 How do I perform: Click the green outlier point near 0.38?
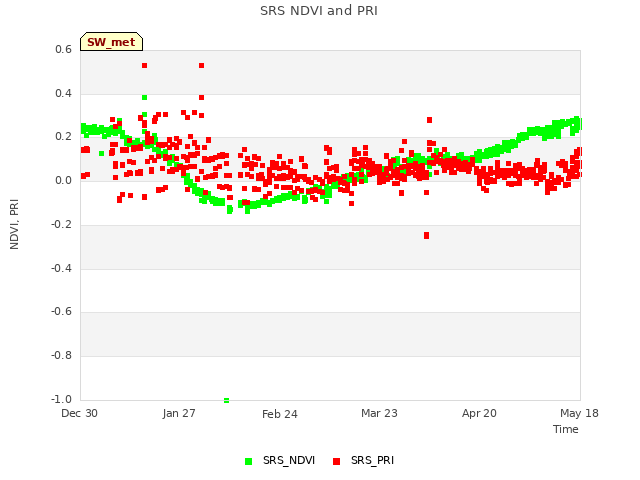[144, 98]
